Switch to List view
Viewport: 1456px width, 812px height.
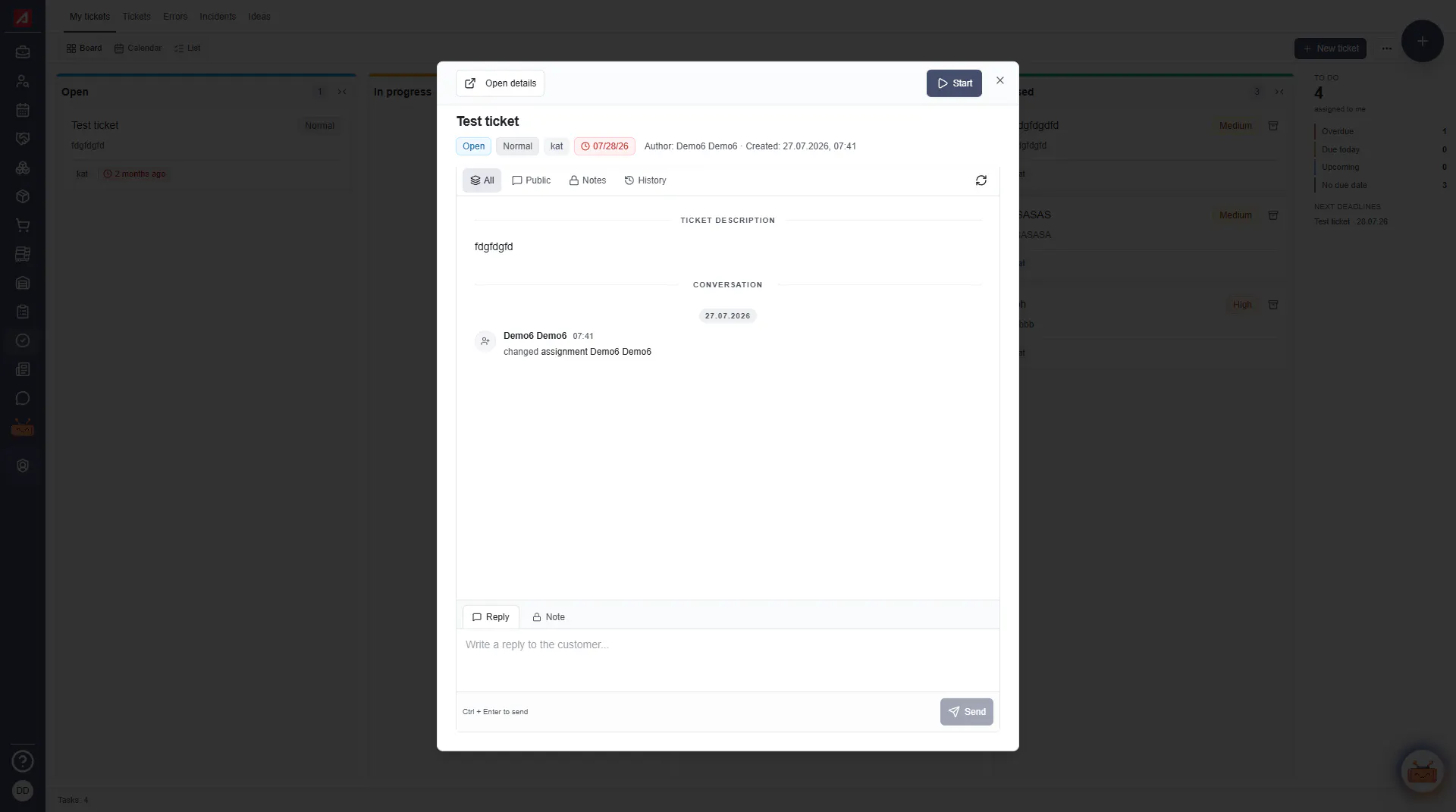[187, 49]
